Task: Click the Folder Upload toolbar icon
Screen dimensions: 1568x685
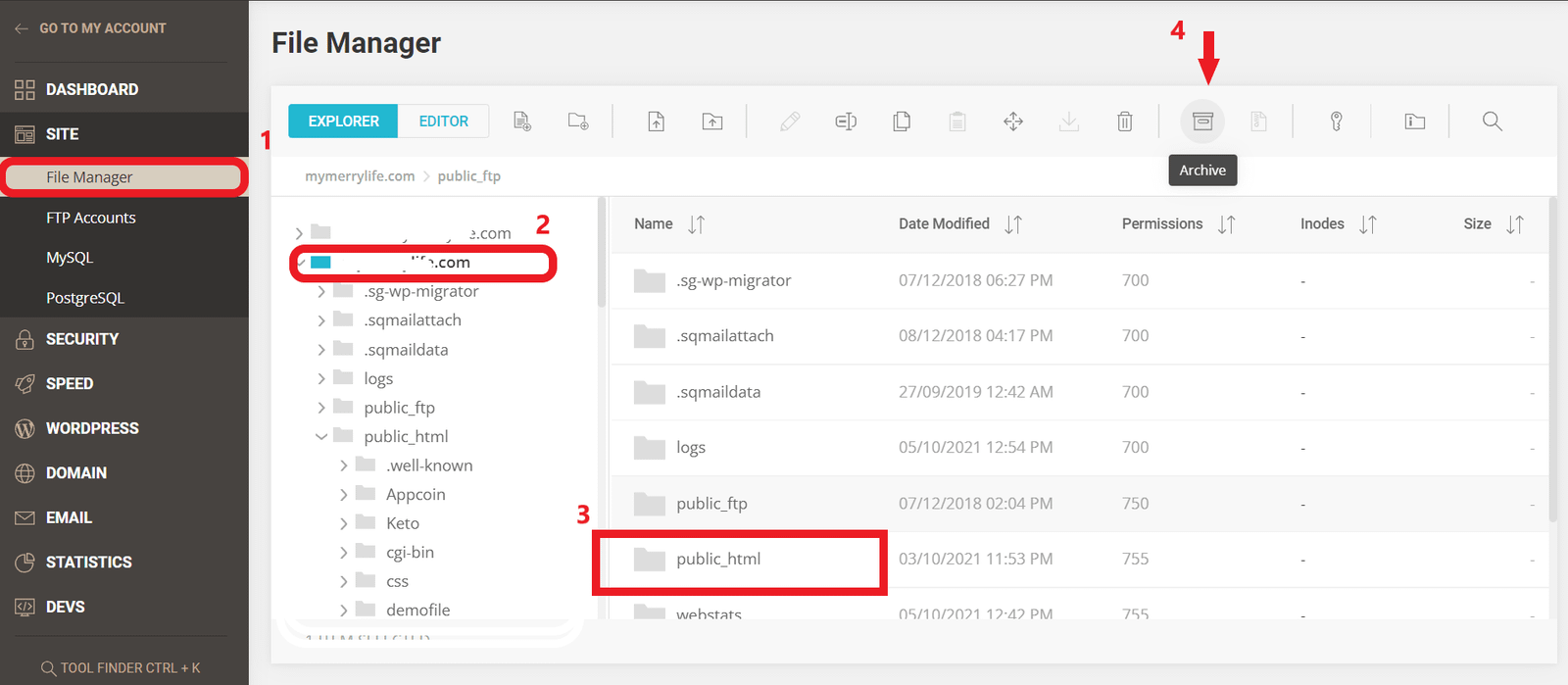Action: coord(712,122)
